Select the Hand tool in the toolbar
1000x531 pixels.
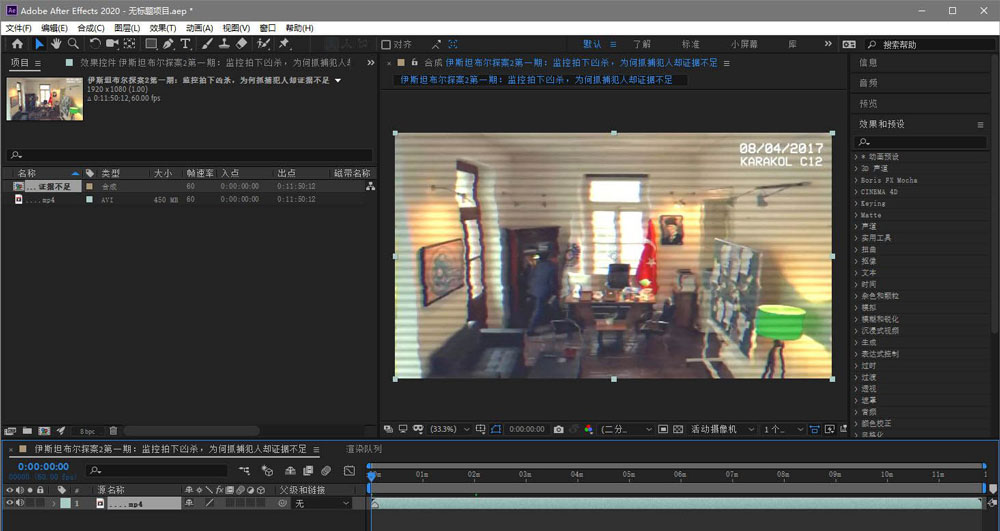click(x=57, y=44)
